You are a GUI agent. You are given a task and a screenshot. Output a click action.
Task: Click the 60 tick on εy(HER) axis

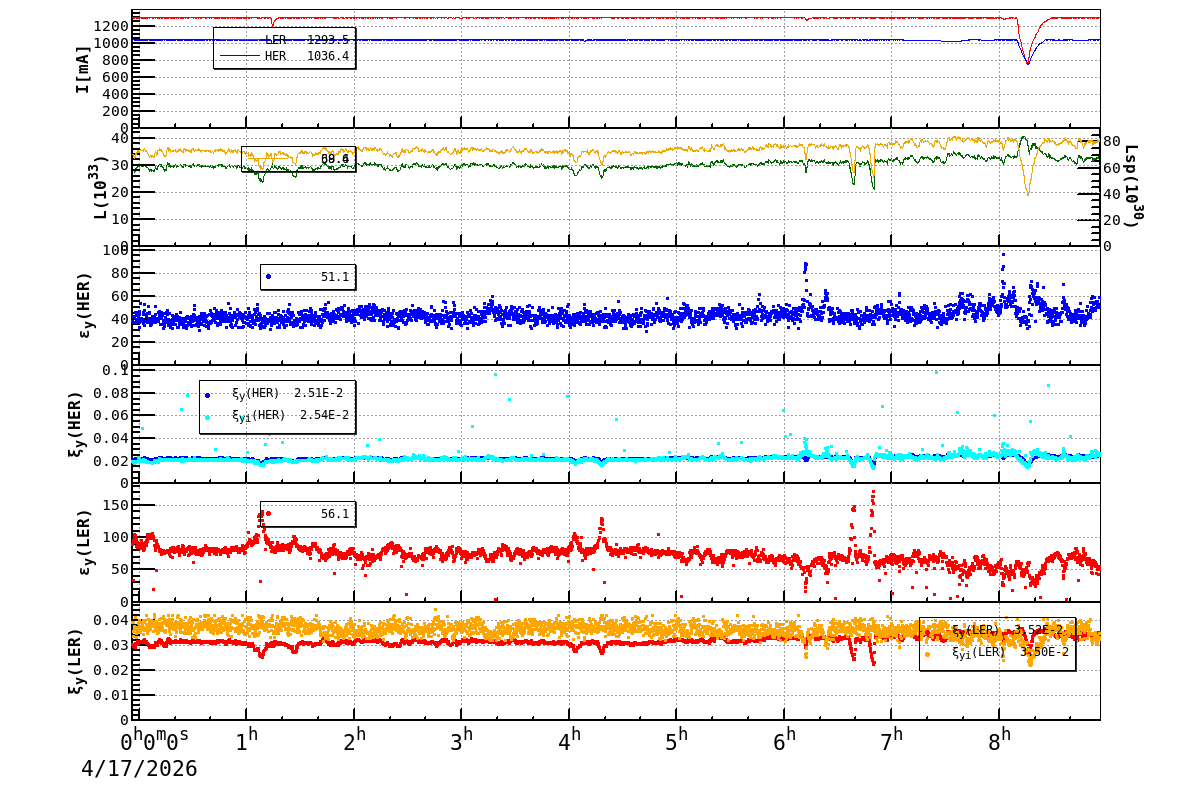pos(119,296)
